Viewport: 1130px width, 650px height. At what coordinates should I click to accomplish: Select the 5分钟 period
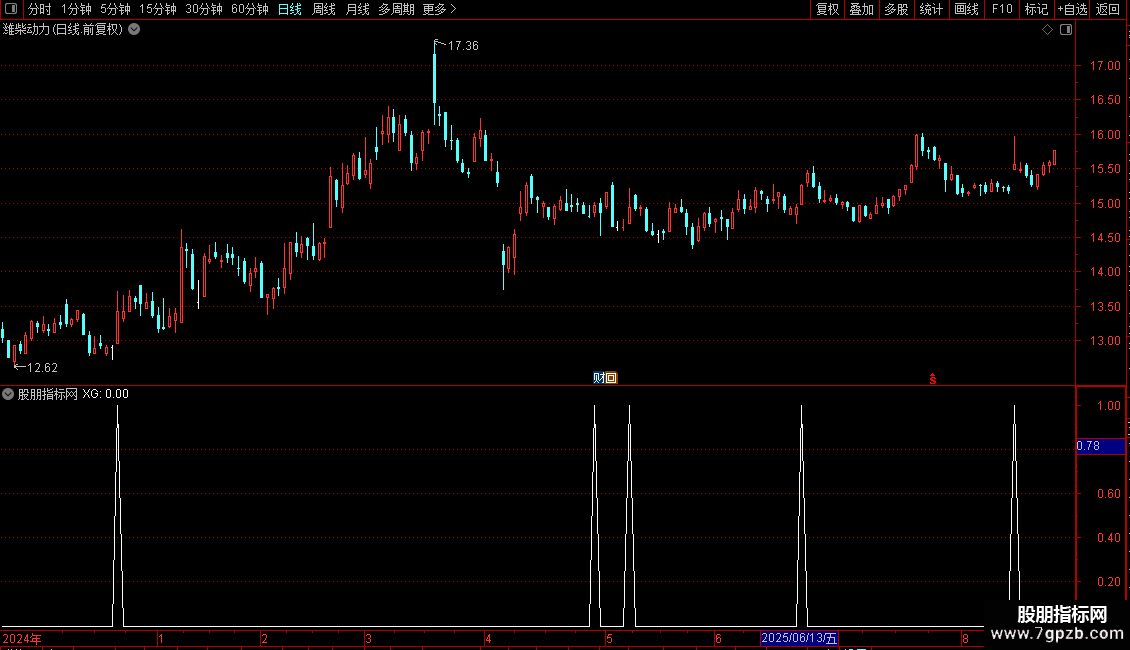click(x=115, y=9)
